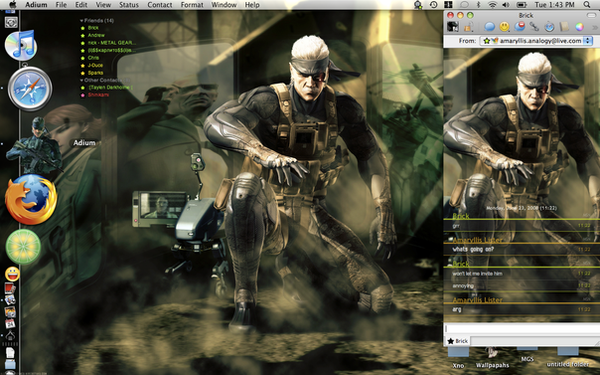This screenshot has width=600, height=375.
Task: Select Andrew in the contact list
Action: tap(96, 35)
